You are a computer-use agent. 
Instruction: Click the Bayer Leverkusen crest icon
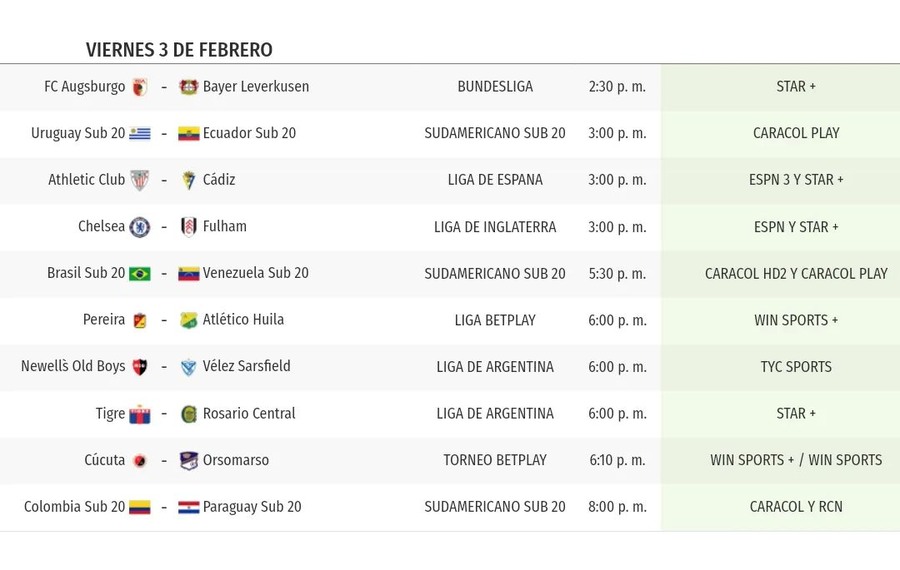(x=188, y=87)
